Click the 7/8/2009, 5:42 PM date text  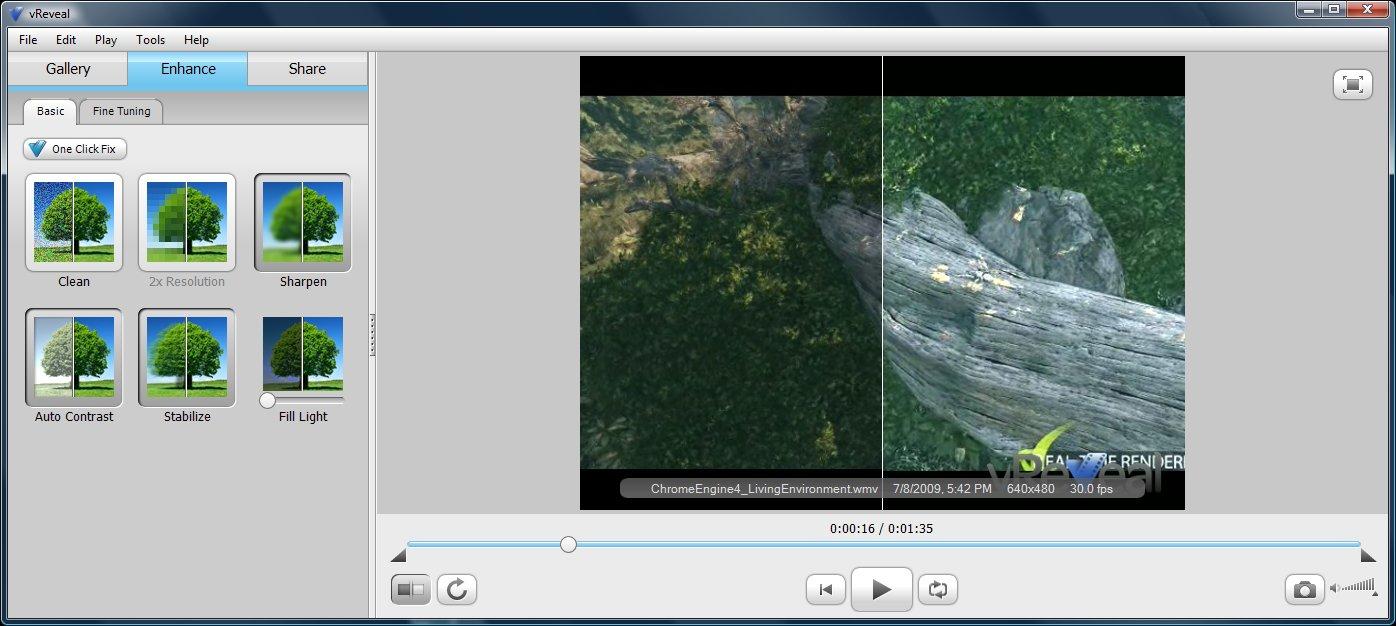pyautogui.click(x=942, y=489)
